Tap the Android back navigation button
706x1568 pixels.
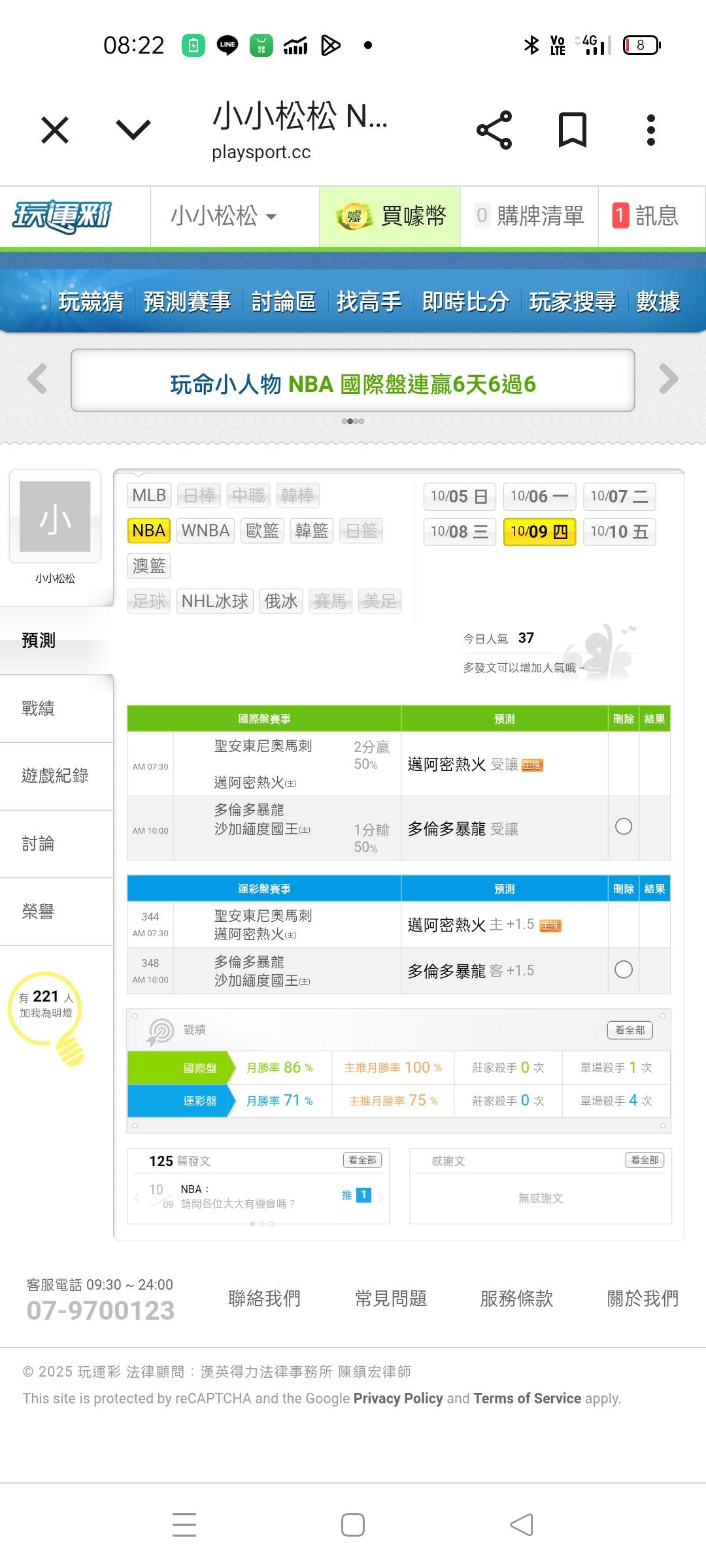coord(521,1525)
